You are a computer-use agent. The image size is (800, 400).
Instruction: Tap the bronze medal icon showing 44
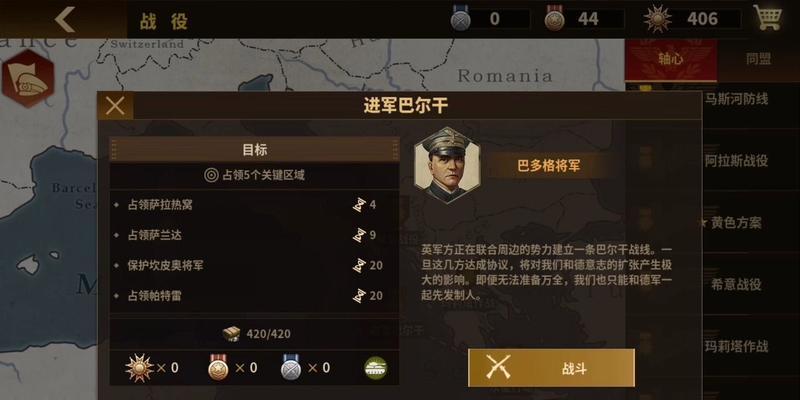(x=554, y=18)
